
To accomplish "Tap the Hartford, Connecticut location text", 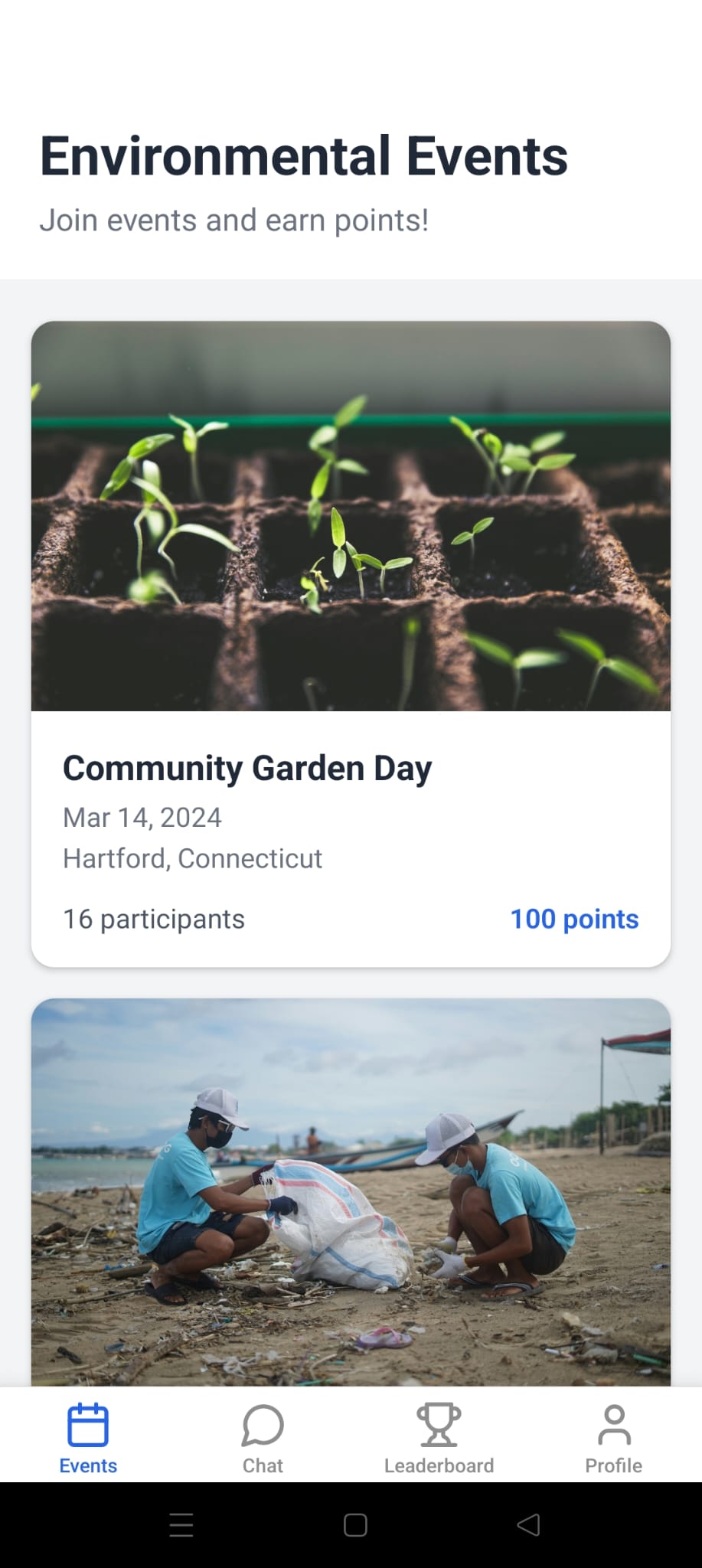I will (192, 858).
